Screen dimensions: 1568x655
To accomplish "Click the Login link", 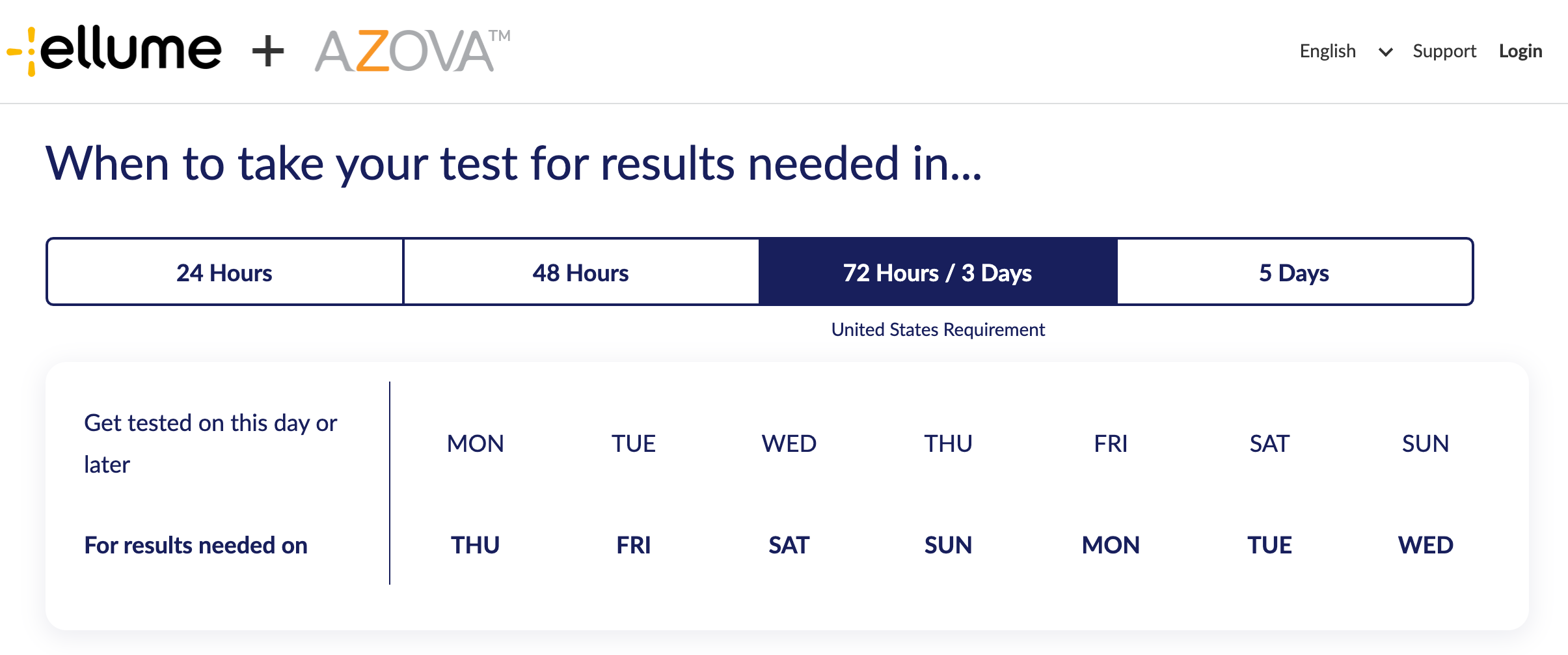I will pos(1520,51).
